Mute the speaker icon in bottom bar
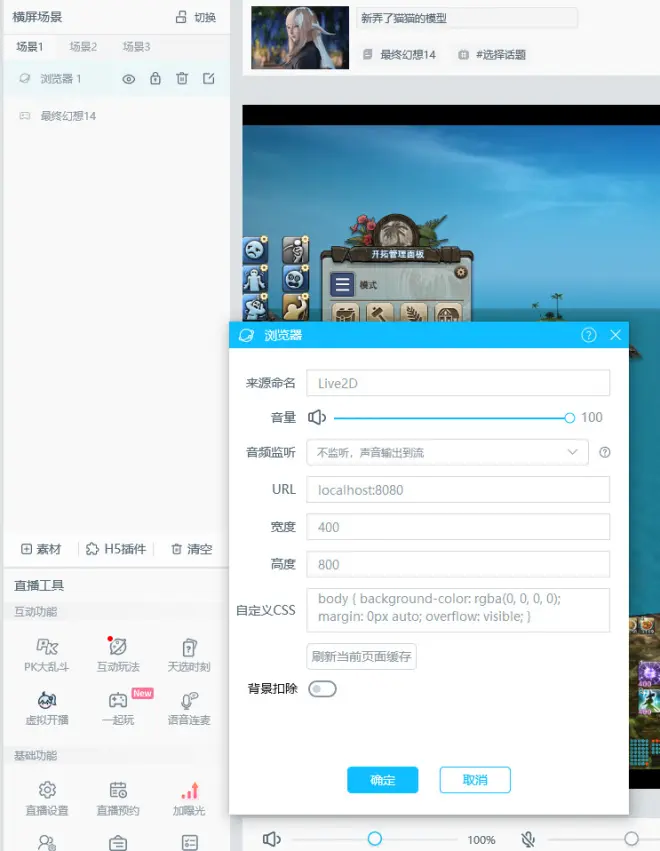The height and width of the screenshot is (851, 660). pyautogui.click(x=272, y=839)
